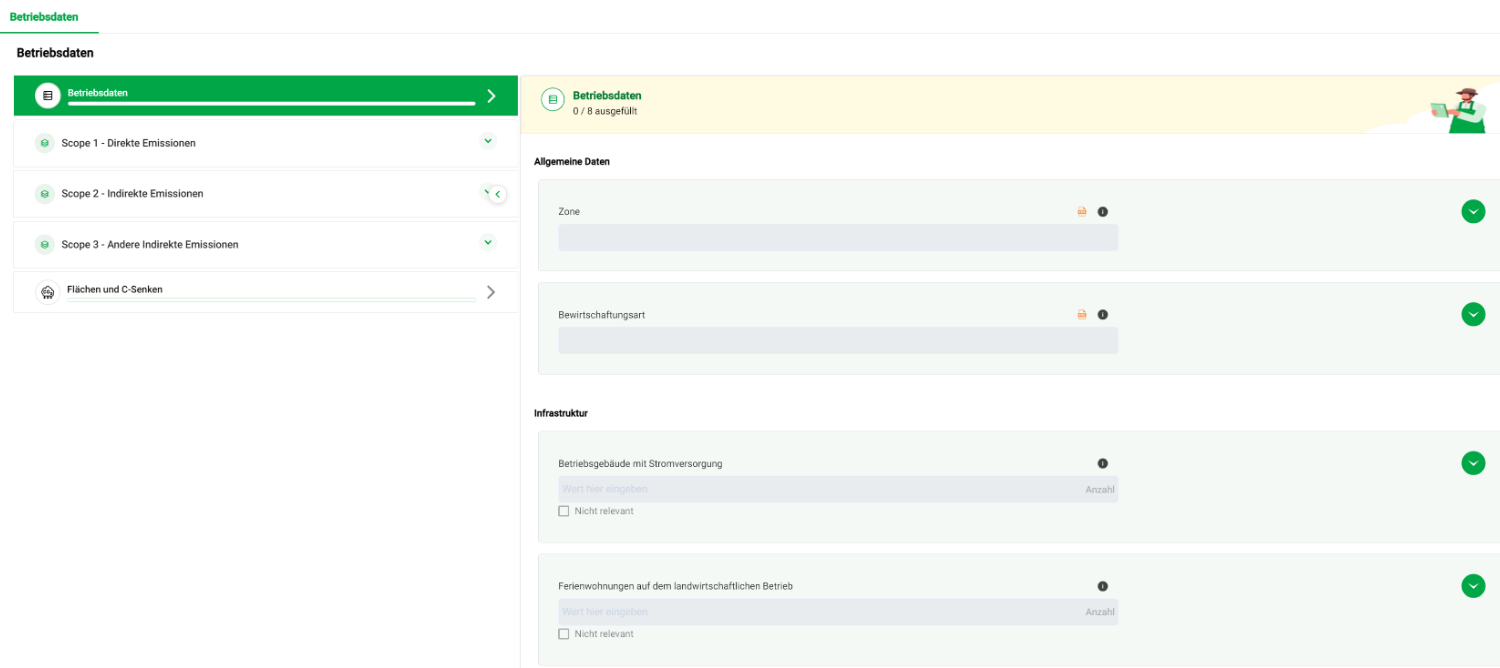Click the Flächen und C-Senken barn icon
Image resolution: width=1500 pixels, height=668 pixels.
click(47, 292)
